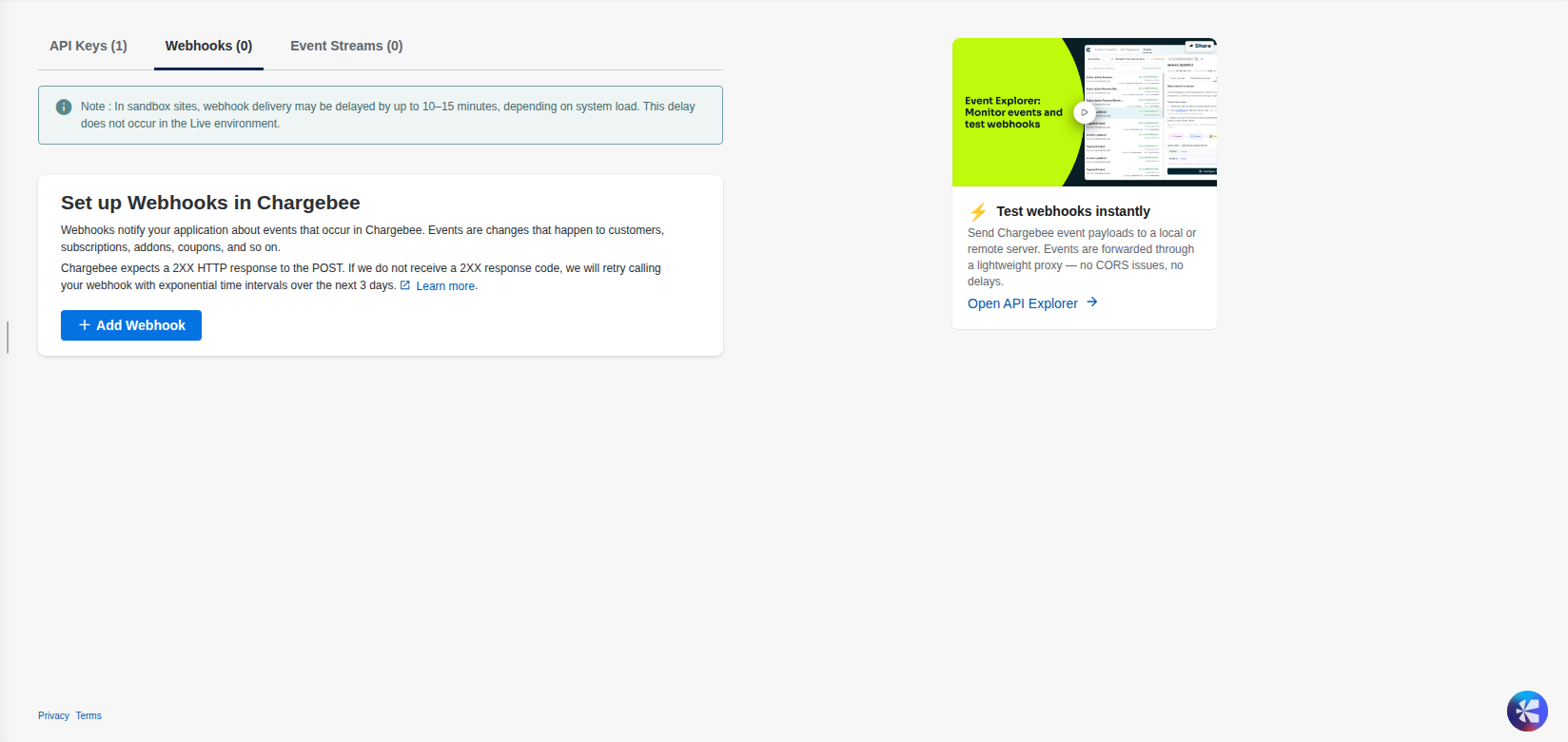
Task: Click the info icon in the sandbox note
Action: pos(64,107)
